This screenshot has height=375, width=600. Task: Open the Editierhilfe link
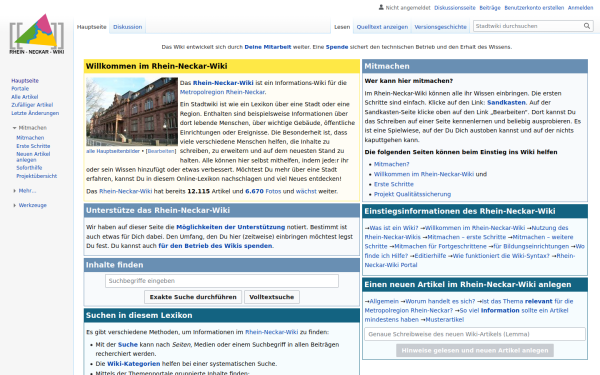tap(430, 256)
